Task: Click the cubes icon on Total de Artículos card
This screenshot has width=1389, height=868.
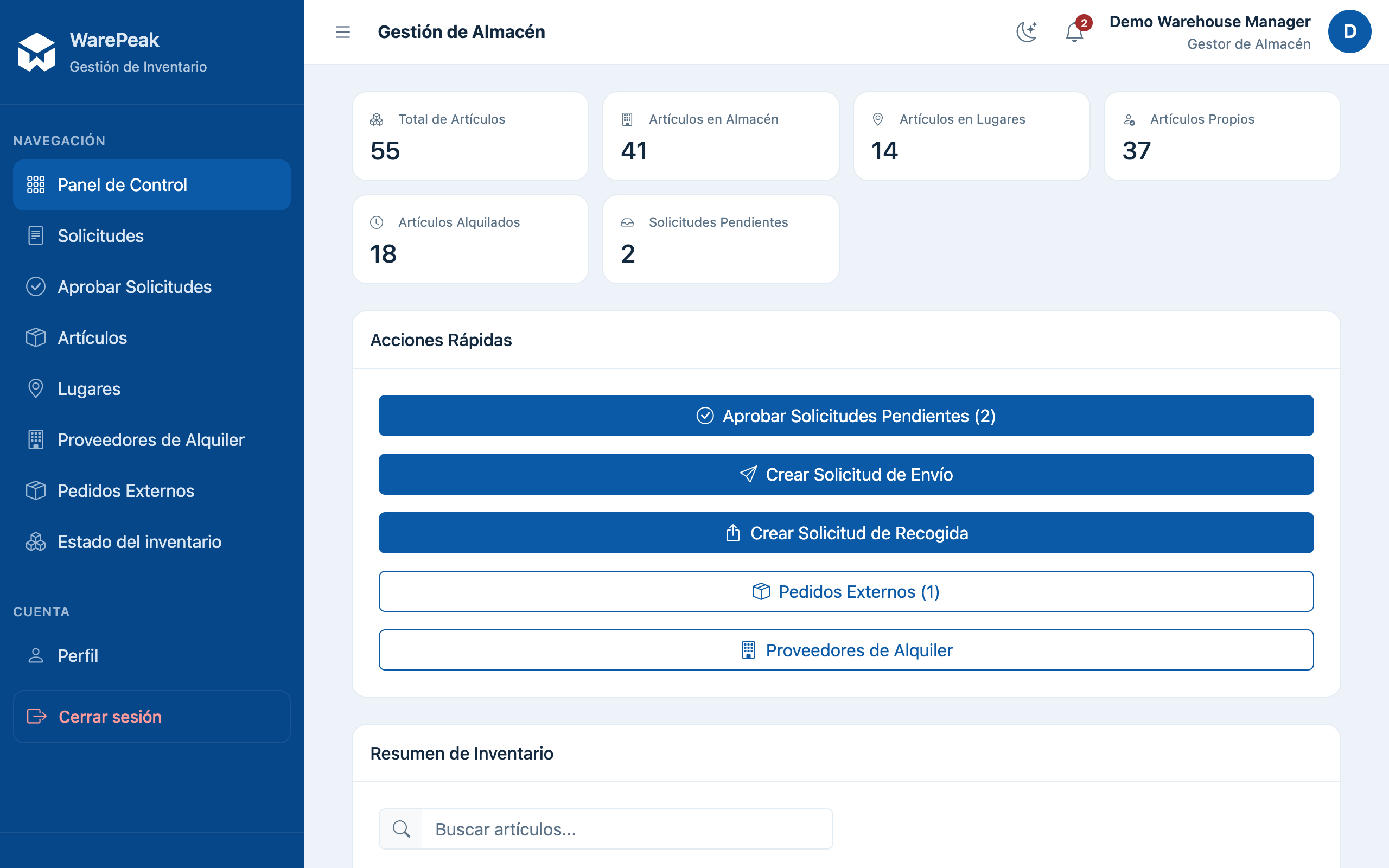Action: coord(377,119)
